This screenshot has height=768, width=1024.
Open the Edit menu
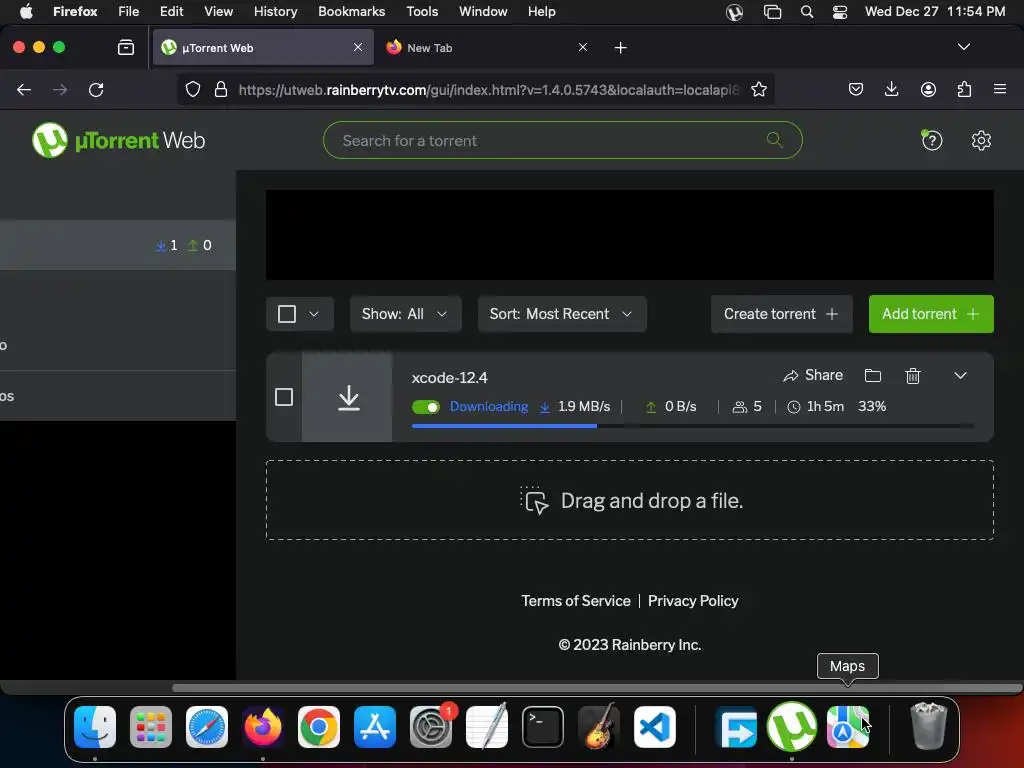[x=171, y=11]
